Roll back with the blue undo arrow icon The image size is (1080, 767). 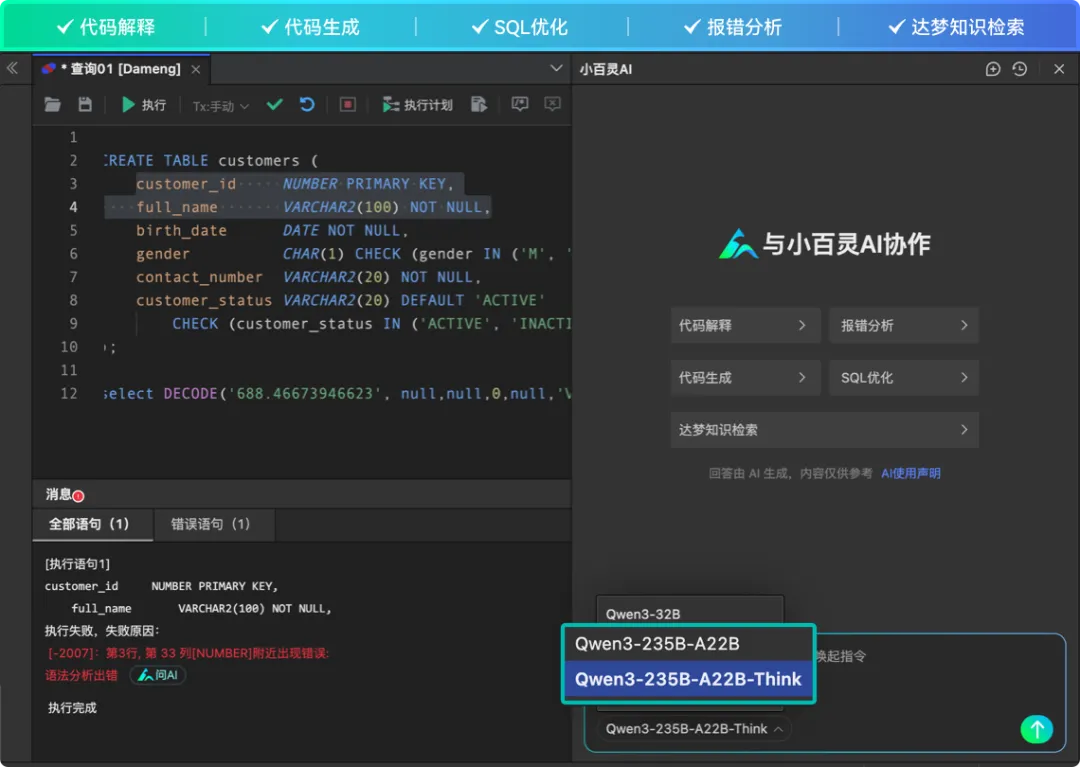tap(307, 105)
